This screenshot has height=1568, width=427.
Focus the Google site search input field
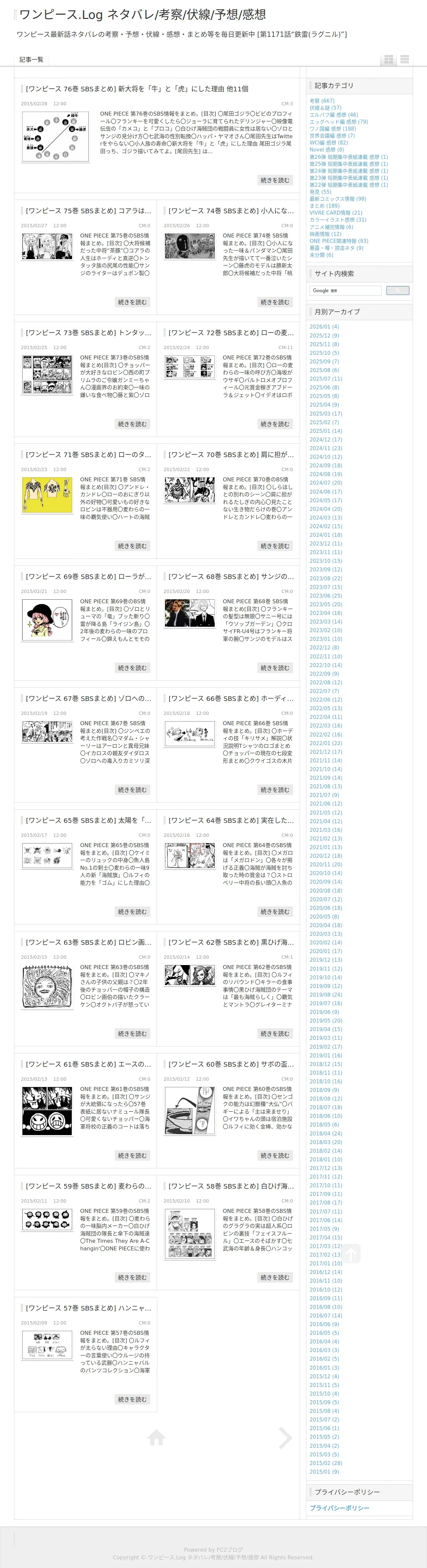point(346,290)
